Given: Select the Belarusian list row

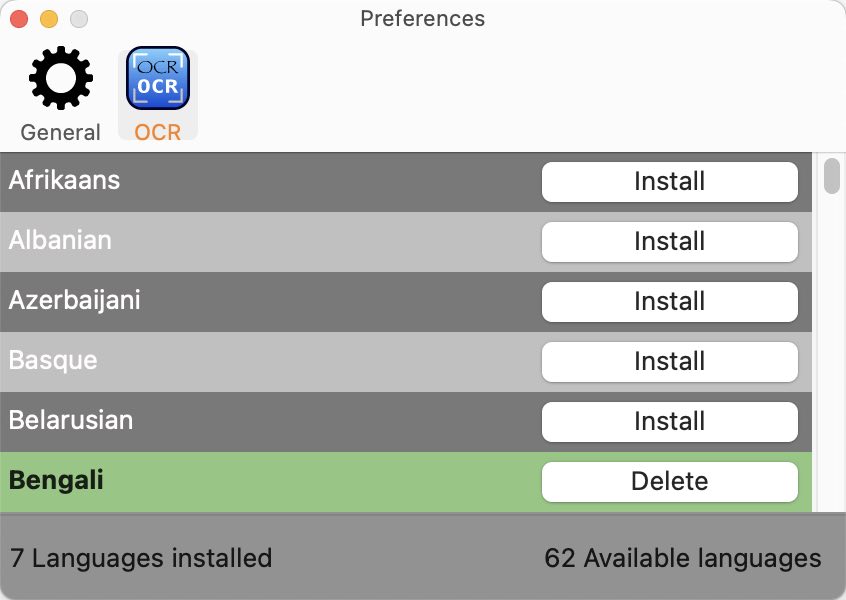Looking at the screenshot, I should (406, 421).
